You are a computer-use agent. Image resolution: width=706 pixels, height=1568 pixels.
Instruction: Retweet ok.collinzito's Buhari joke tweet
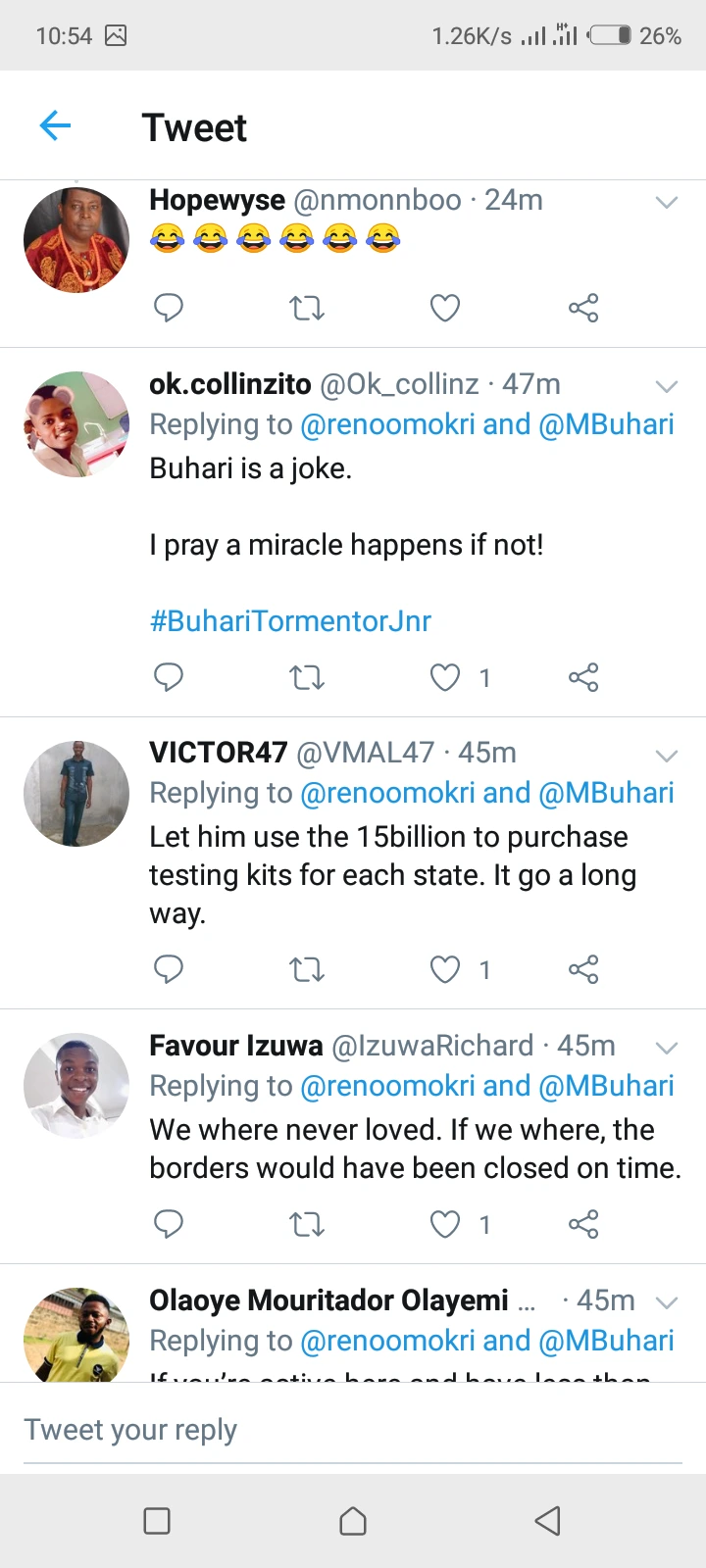(307, 677)
